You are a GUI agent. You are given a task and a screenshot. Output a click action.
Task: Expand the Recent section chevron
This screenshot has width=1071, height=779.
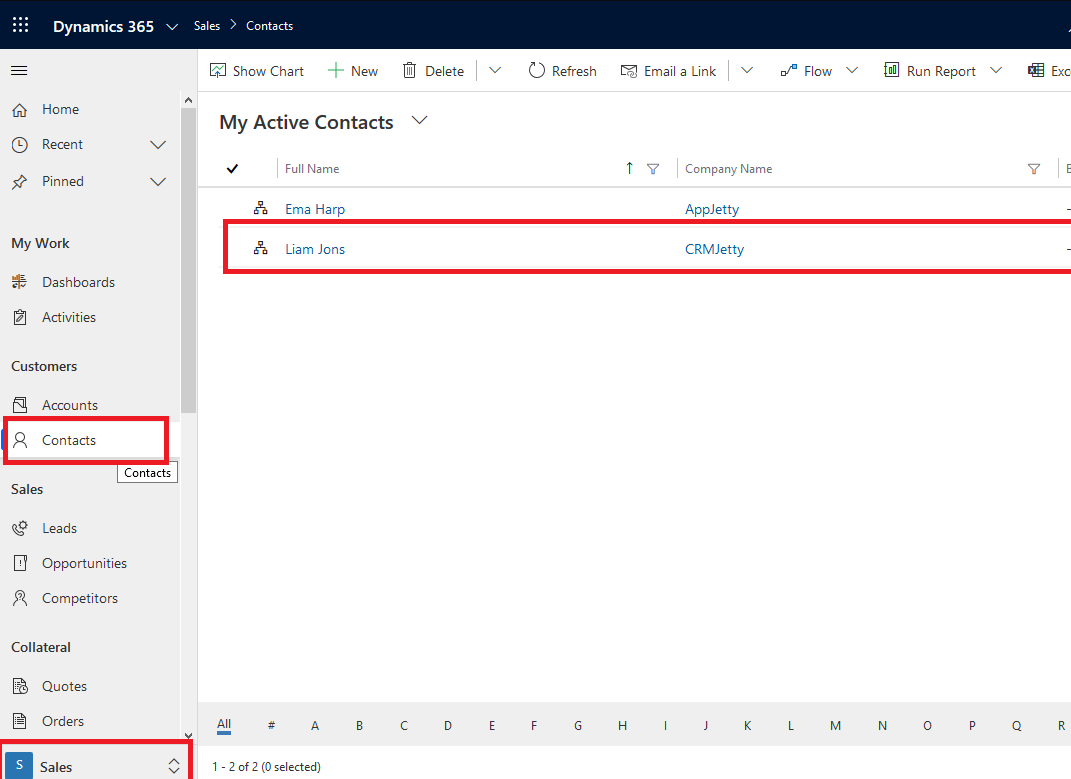[x=158, y=145]
